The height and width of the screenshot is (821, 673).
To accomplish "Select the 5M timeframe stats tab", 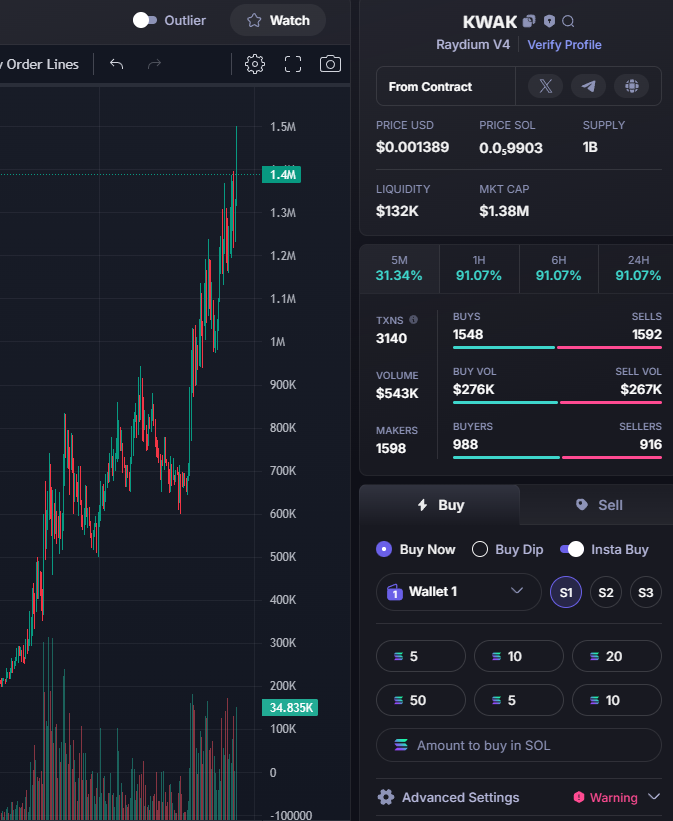I will coord(399,269).
